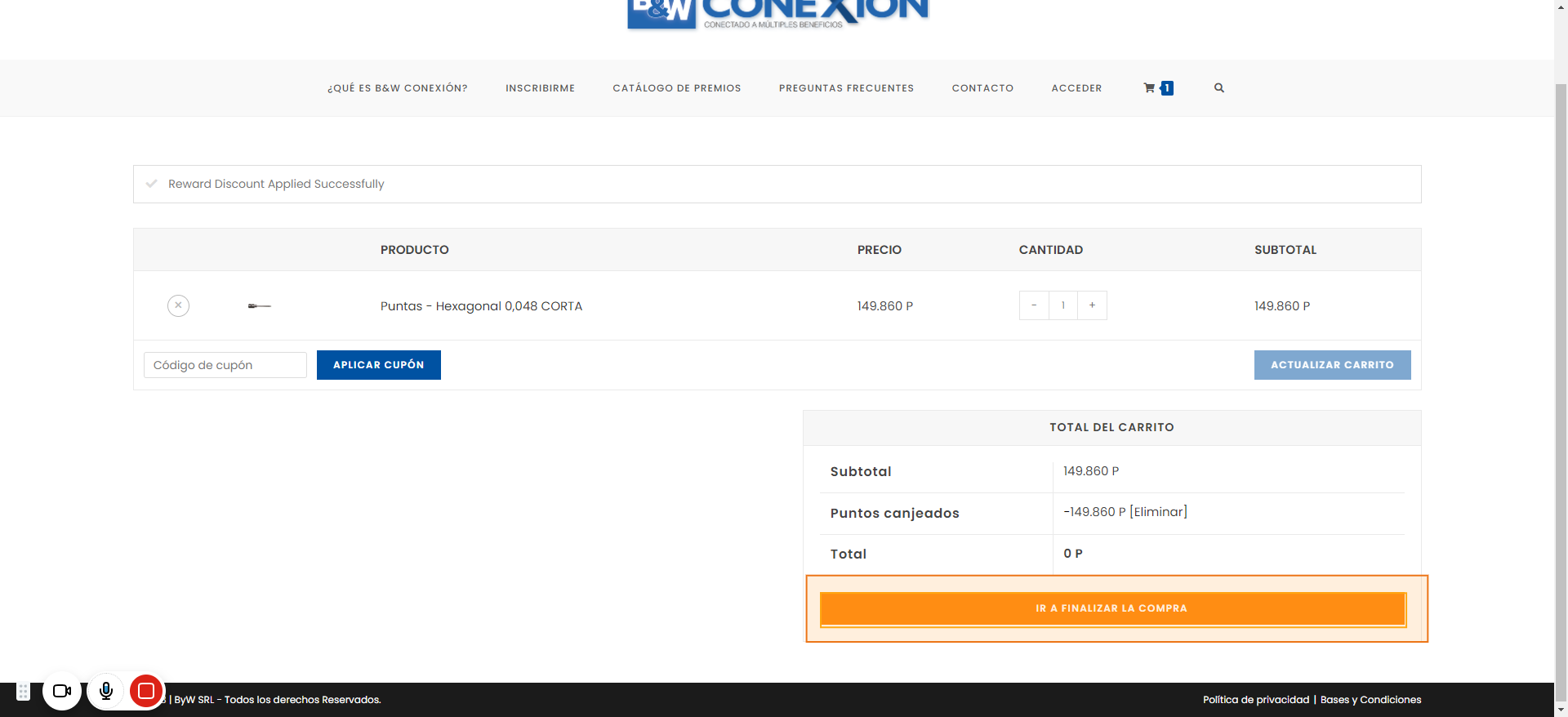
Task: Mute the microphone in recorder bar
Action: [x=106, y=691]
